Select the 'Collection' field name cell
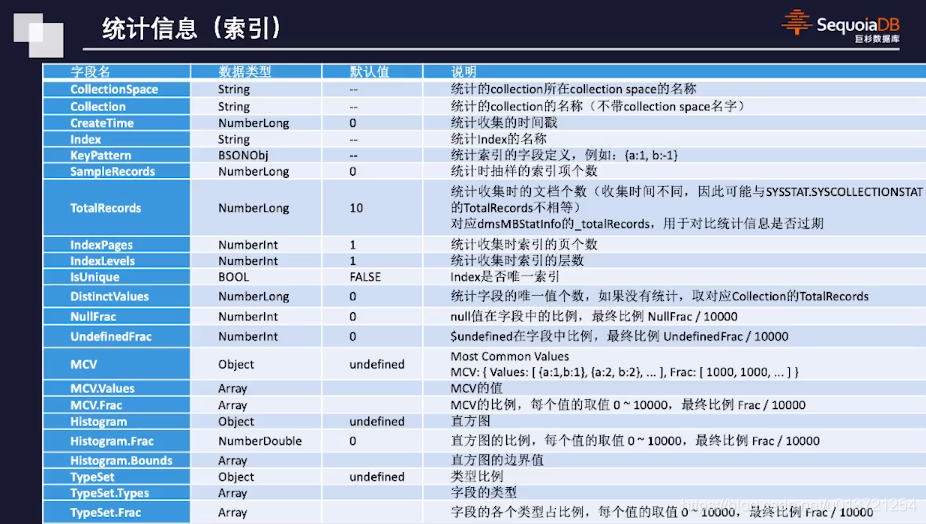This screenshot has height=524, width=926. [116, 106]
